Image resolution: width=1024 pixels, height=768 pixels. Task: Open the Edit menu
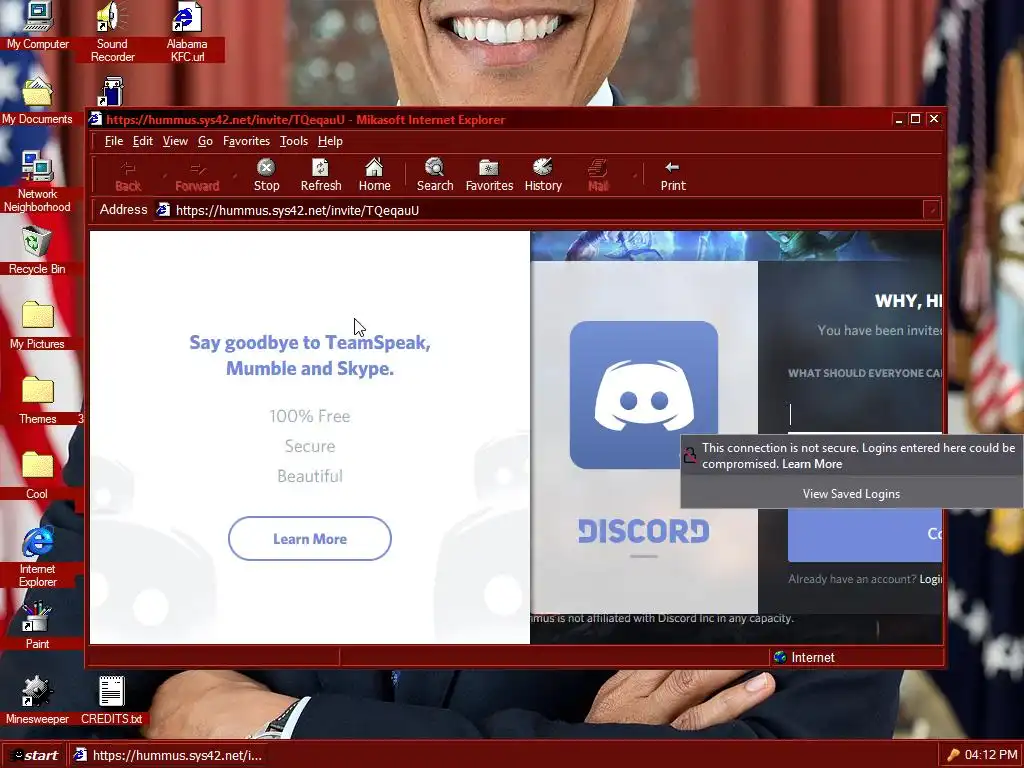[142, 141]
